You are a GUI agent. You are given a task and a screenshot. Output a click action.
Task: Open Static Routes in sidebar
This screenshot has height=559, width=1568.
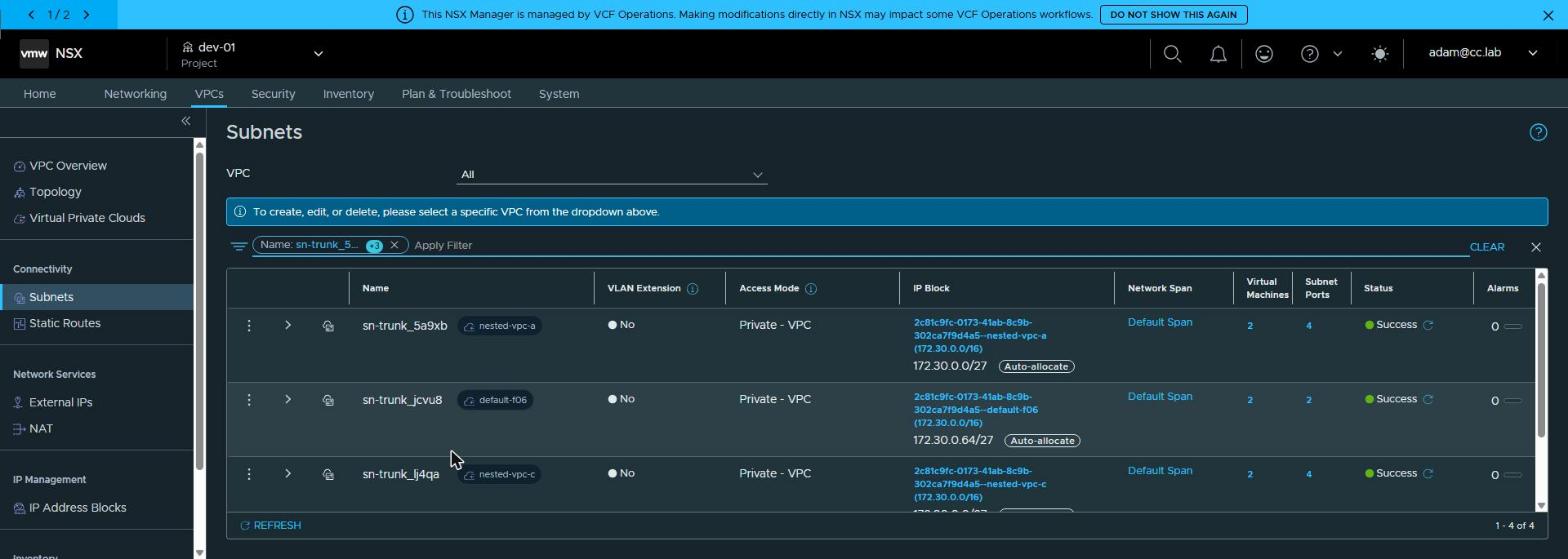coord(64,323)
